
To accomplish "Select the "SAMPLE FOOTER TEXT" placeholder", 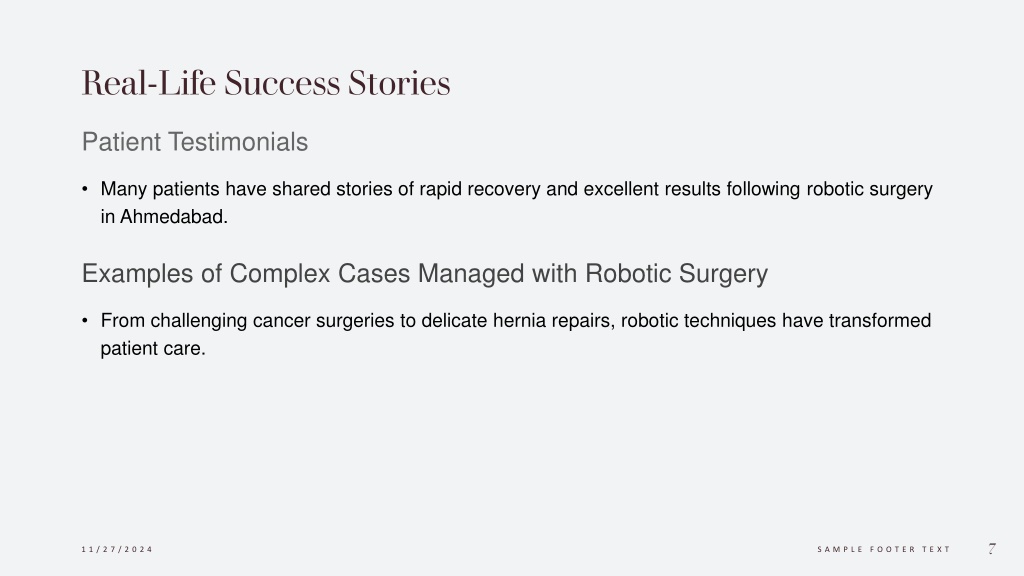I will [x=884, y=549].
